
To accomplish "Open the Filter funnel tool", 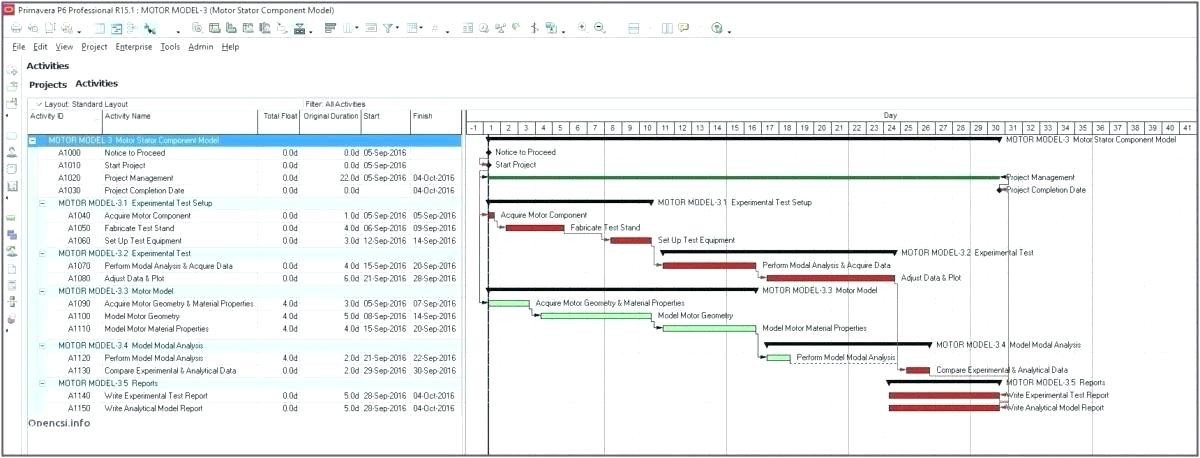I will [x=389, y=28].
